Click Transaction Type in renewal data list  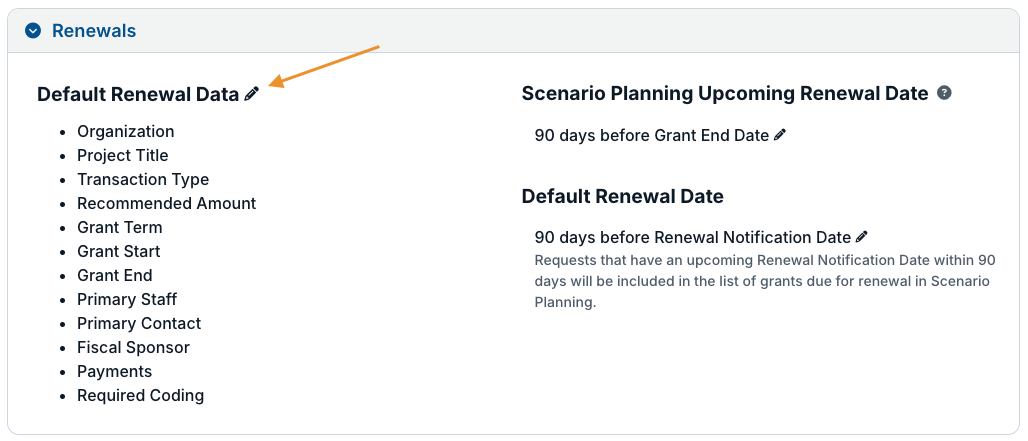coord(143,180)
